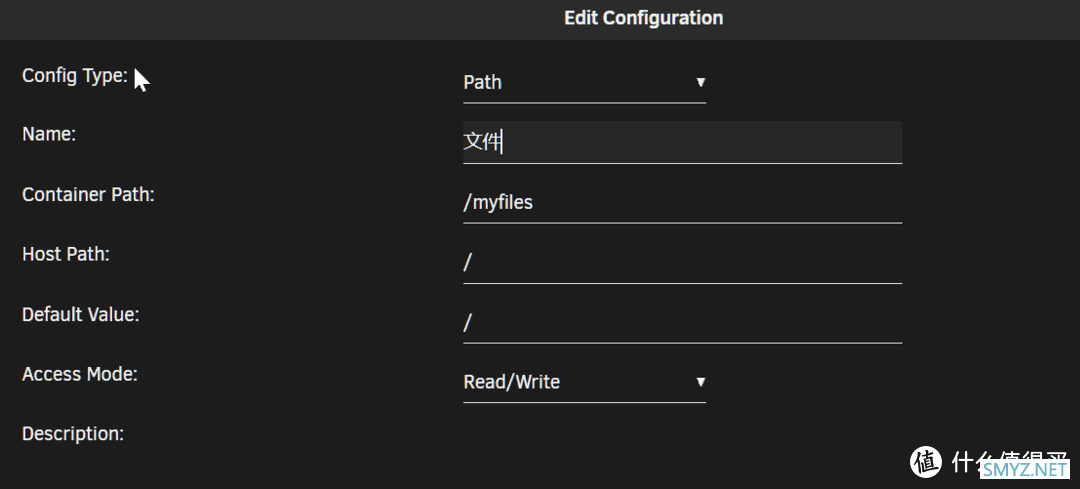Click the Config Type label
The width and height of the screenshot is (1080, 489).
coord(75,76)
